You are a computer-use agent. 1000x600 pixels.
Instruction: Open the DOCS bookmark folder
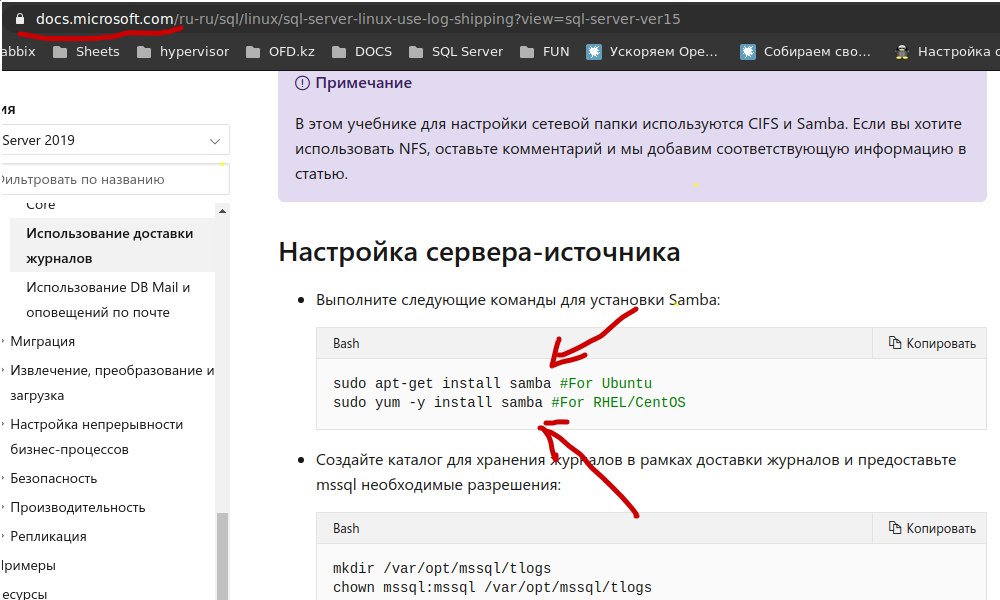pyautogui.click(x=362, y=52)
